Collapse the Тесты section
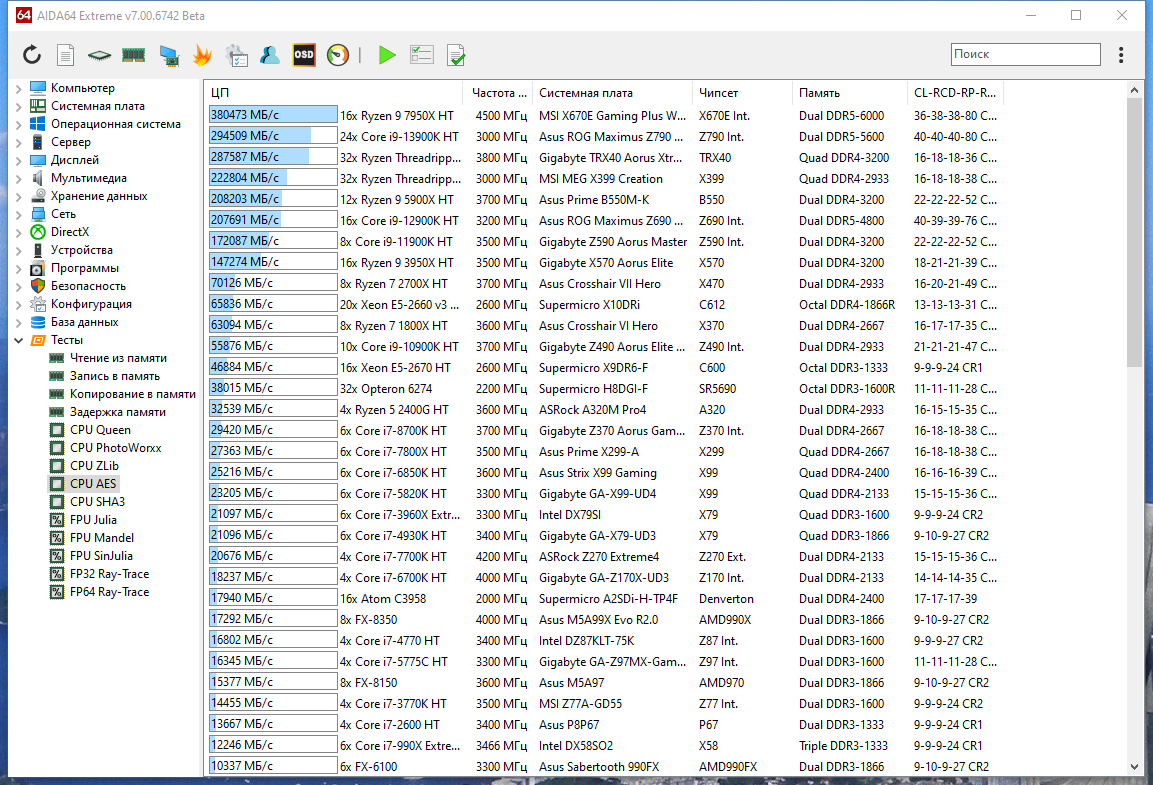Screen dimensions: 1153x785 pyautogui.click(x=18, y=339)
